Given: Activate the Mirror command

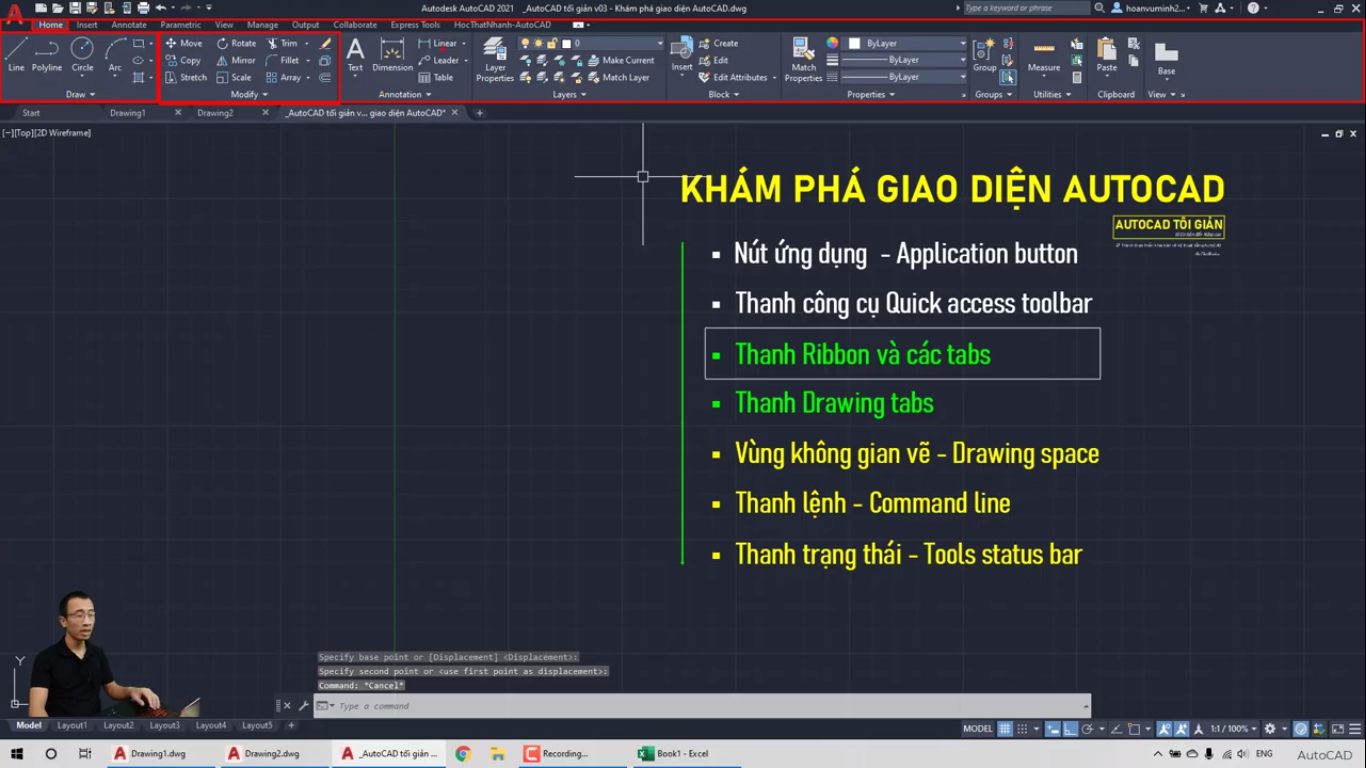Looking at the screenshot, I should (236, 60).
